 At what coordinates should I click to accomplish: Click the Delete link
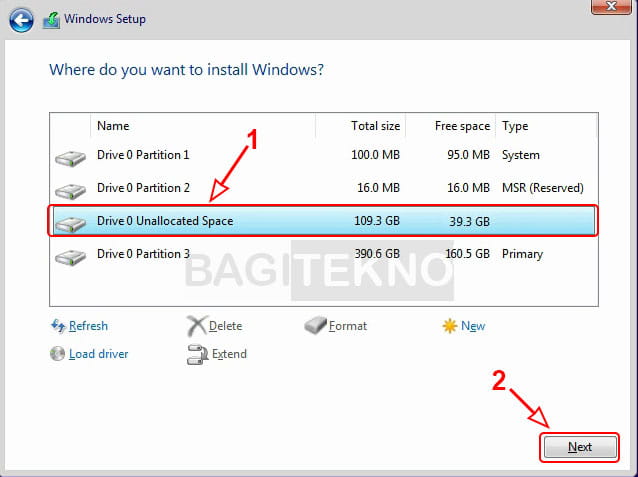click(x=225, y=326)
